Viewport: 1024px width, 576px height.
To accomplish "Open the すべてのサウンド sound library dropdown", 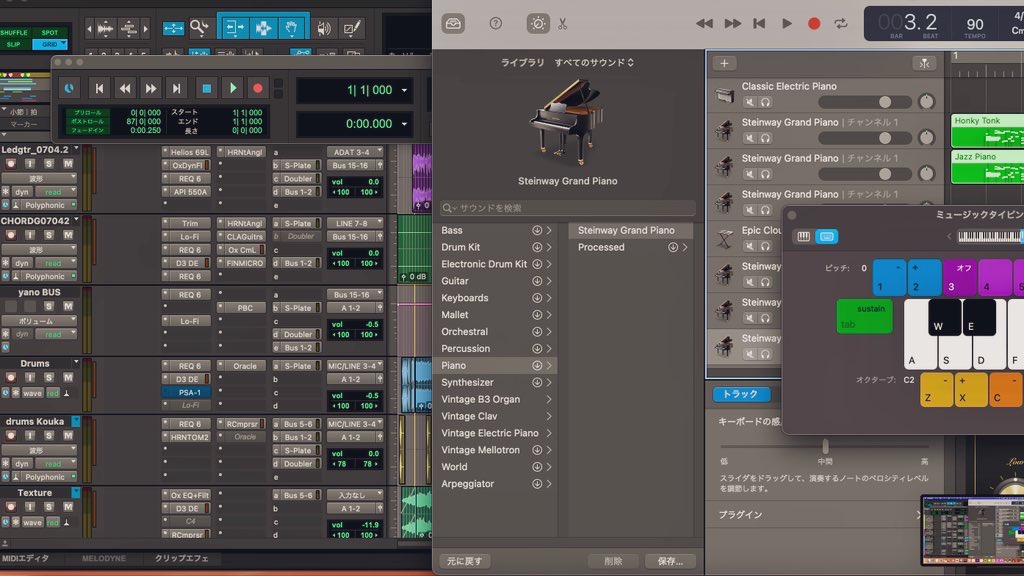I will tap(595, 63).
